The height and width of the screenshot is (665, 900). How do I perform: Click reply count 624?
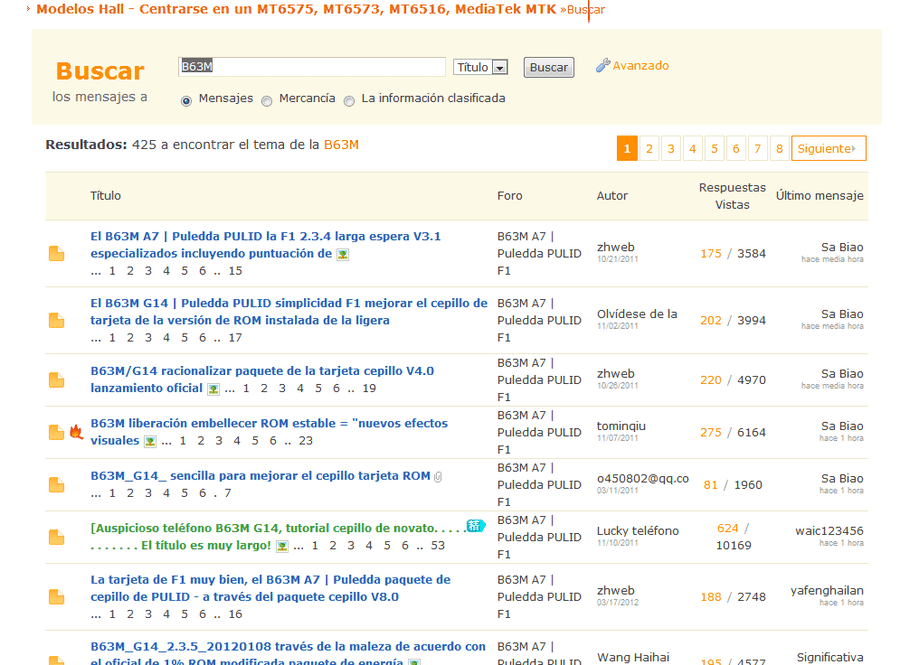coord(727,528)
